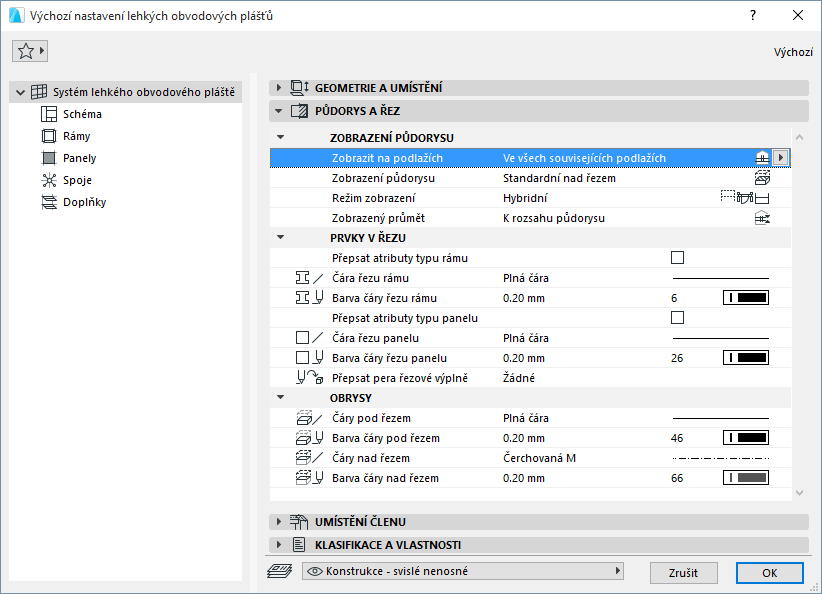Open the Konstrukce - svislé nenosné layer dropdown
Screen dimensions: 822x594
[463, 571]
